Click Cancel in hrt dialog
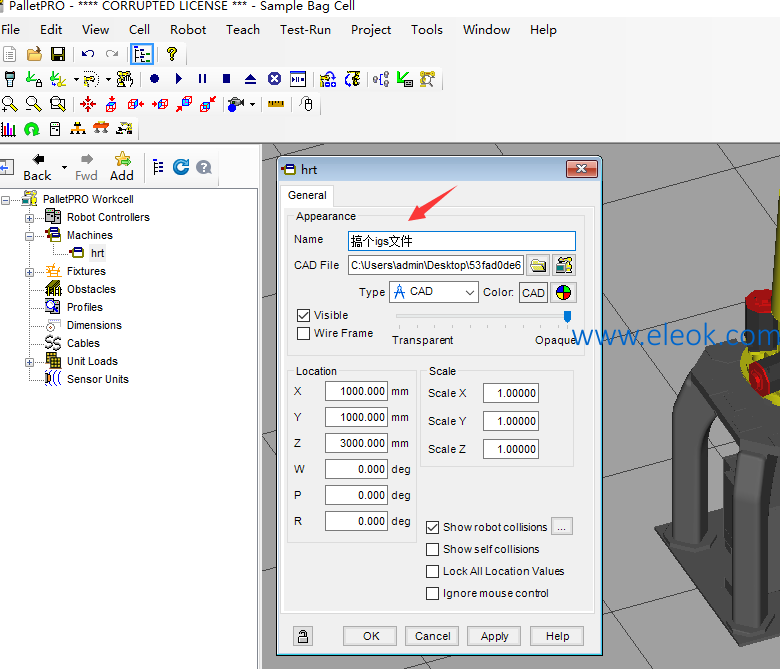The width and height of the screenshot is (780, 669). tap(432, 636)
